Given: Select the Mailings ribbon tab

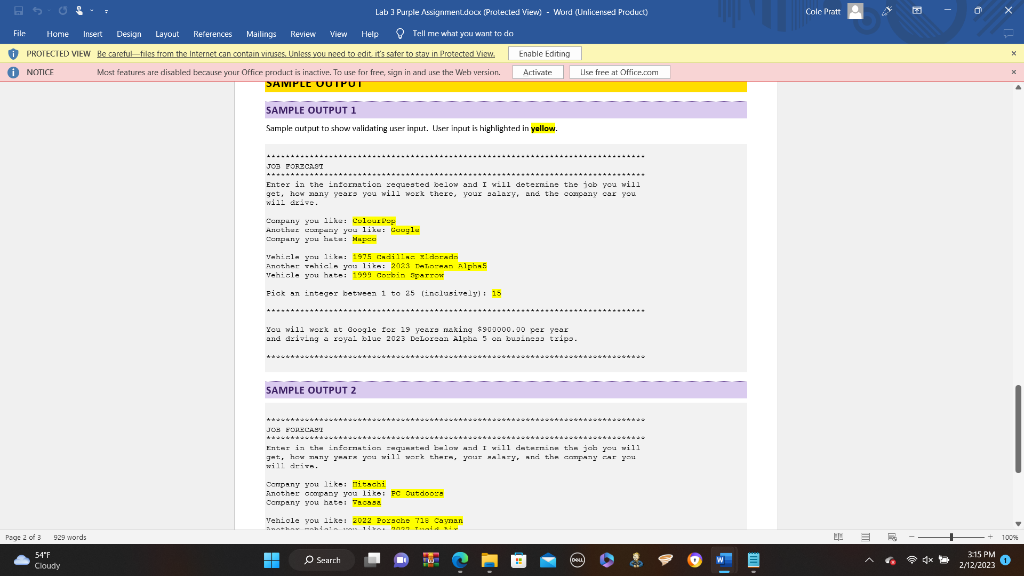Looking at the screenshot, I should [x=261, y=34].
